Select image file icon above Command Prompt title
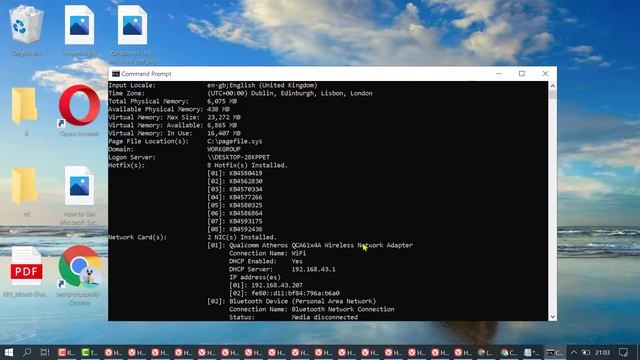The width and height of the screenshot is (640, 360). pyautogui.click(x=132, y=25)
